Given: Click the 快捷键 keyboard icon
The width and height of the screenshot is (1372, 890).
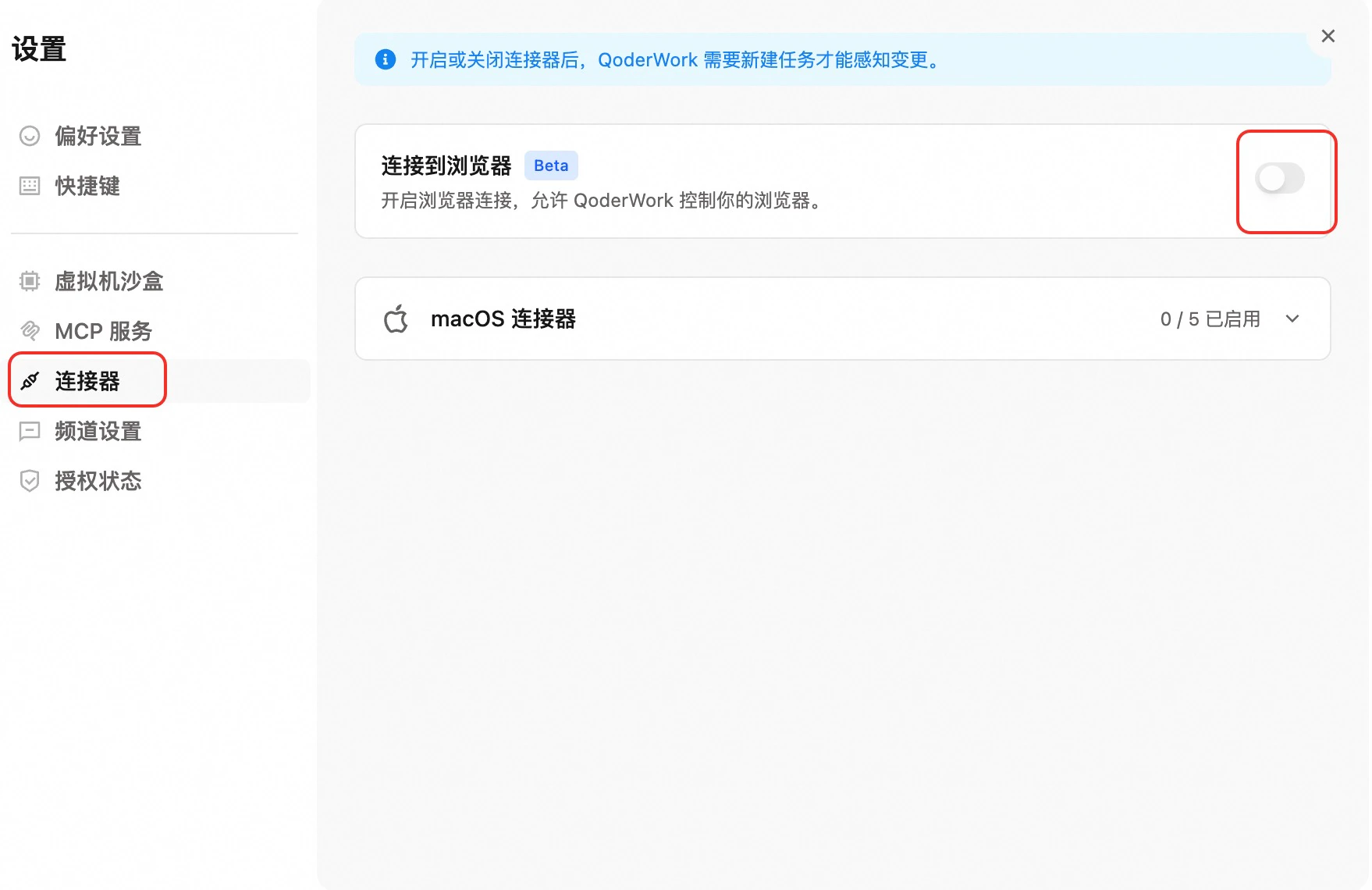Looking at the screenshot, I should coord(29,186).
